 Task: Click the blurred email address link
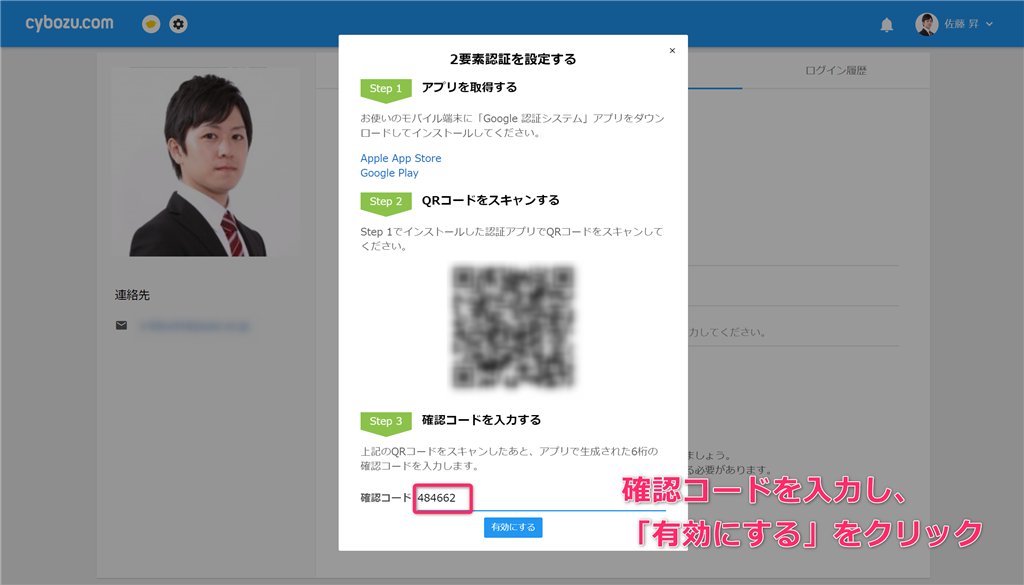pyautogui.click(x=194, y=326)
